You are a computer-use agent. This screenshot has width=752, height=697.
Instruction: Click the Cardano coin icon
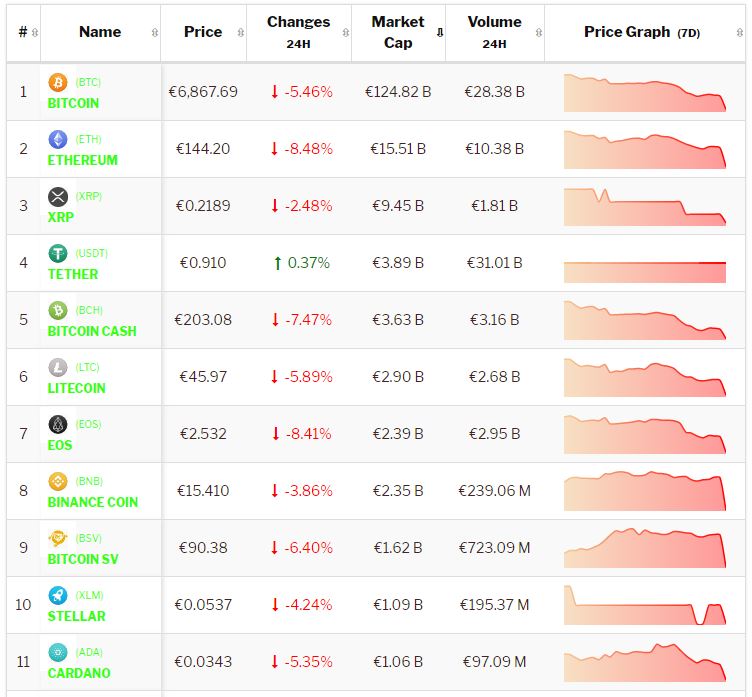(58, 652)
